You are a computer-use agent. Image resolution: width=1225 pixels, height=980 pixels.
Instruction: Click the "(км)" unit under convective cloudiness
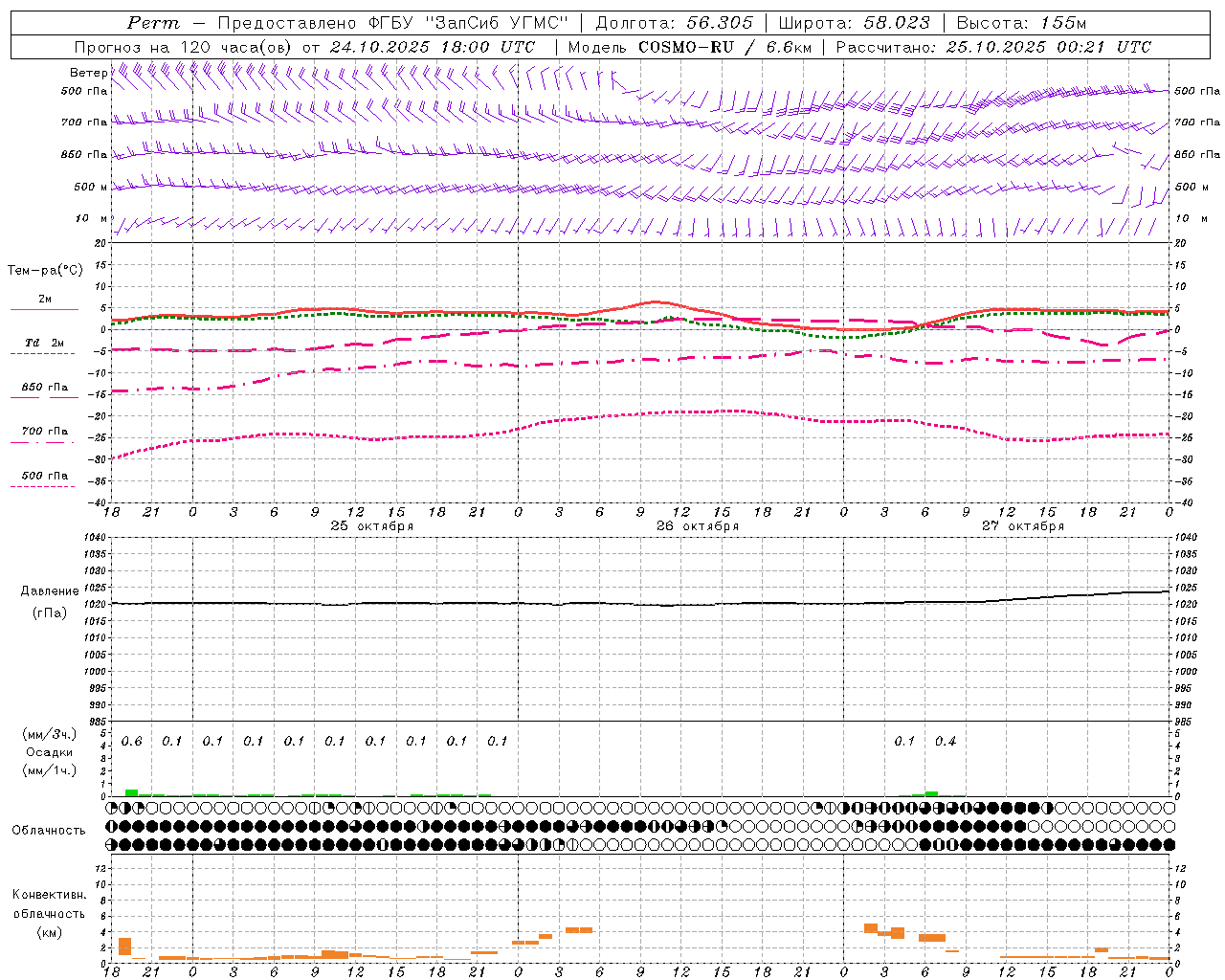pos(50,932)
